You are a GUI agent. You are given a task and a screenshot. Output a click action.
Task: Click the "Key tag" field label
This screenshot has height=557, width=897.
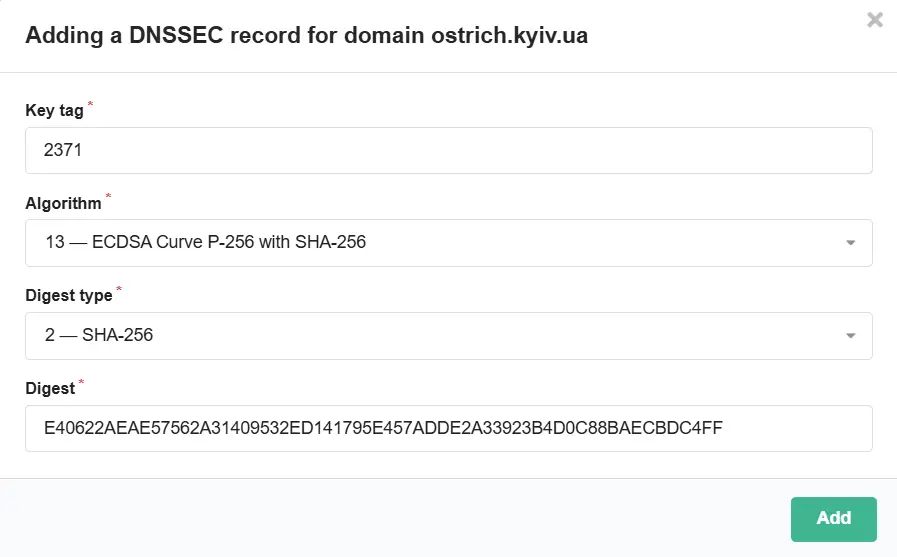54,111
